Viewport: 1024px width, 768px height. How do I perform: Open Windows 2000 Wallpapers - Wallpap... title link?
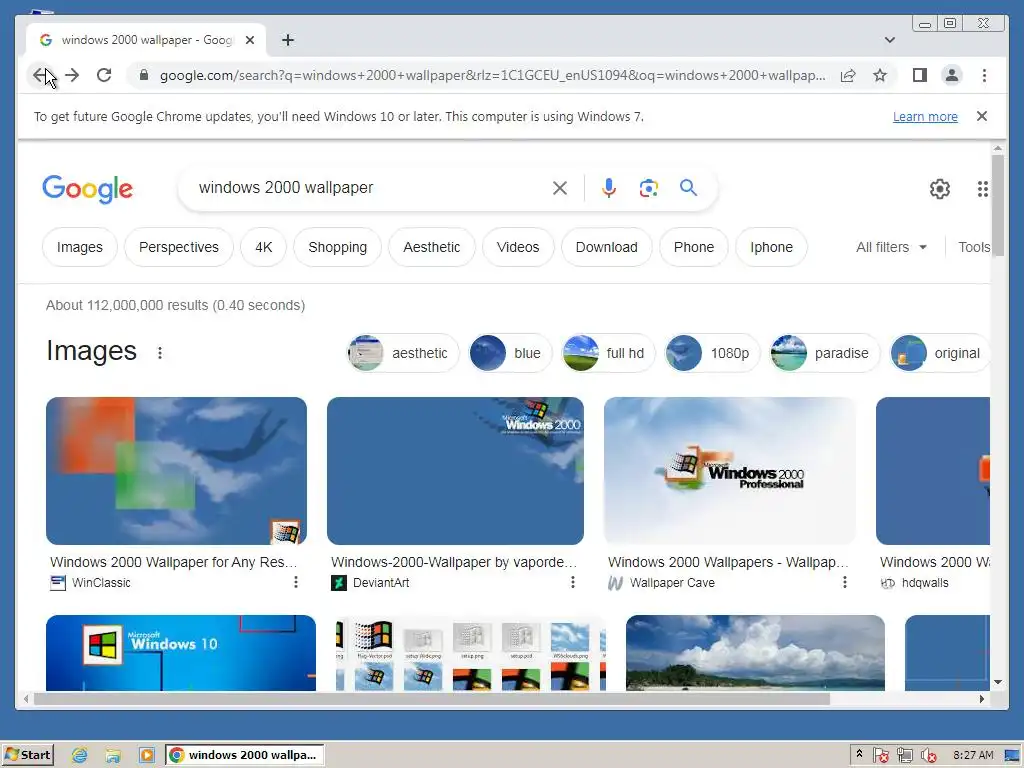(x=728, y=562)
